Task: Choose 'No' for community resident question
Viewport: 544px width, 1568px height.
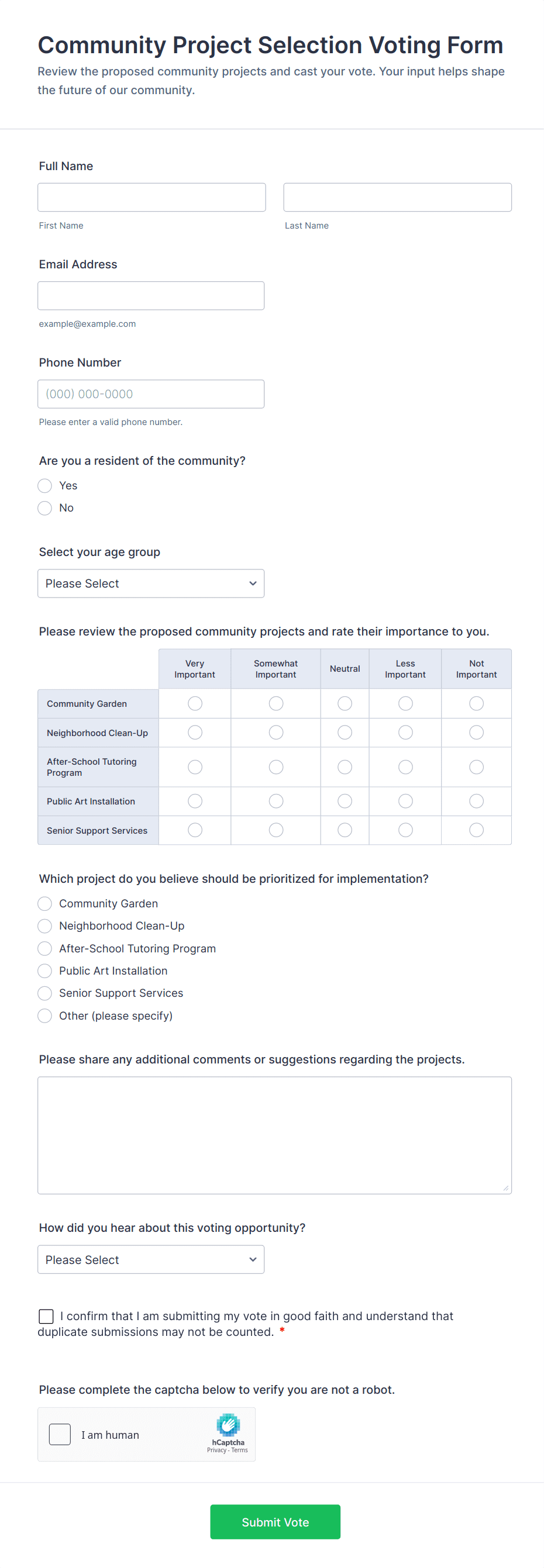Action: coord(45,507)
